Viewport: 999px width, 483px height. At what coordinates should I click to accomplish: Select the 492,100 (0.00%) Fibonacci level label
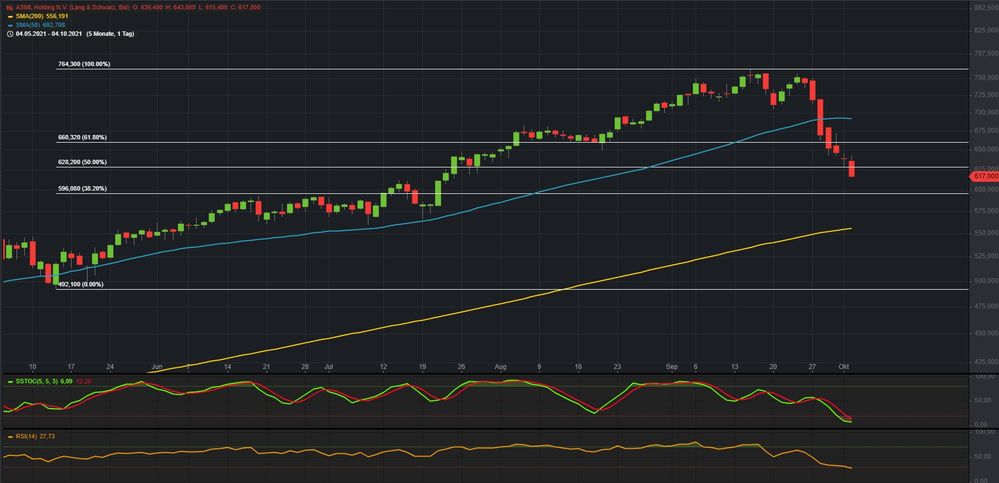click(82, 284)
